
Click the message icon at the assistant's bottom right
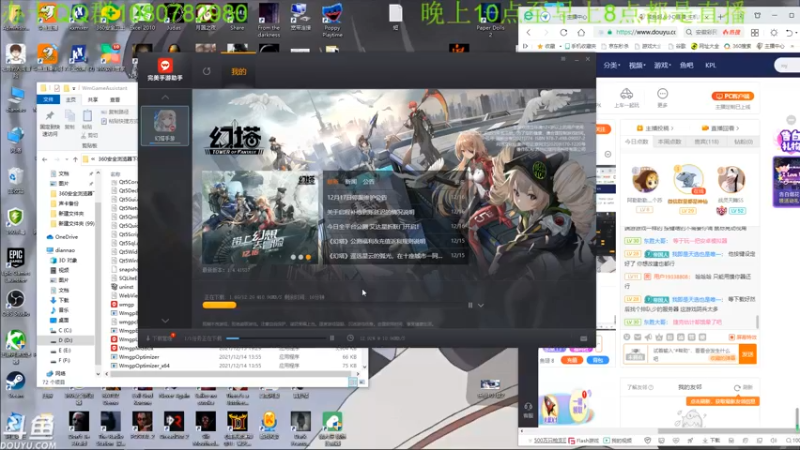coord(584,338)
